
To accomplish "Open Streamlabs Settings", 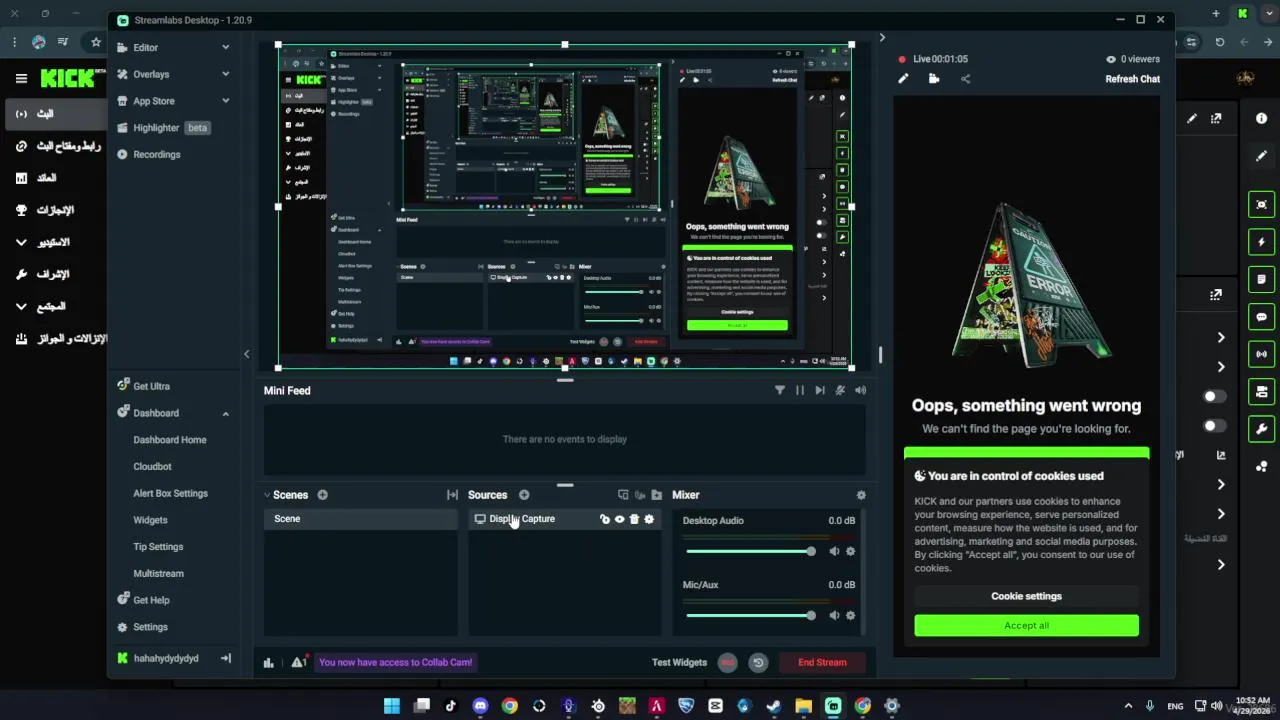I will point(150,627).
